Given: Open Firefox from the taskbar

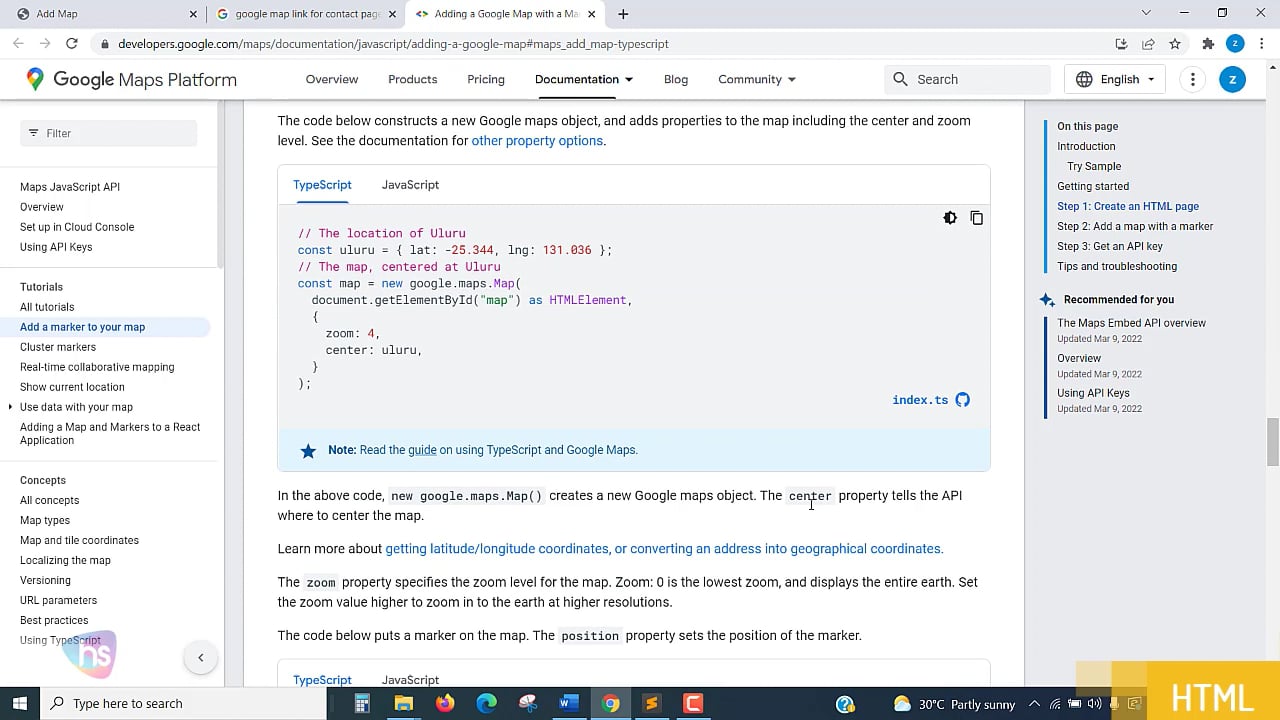Looking at the screenshot, I should [x=445, y=704].
